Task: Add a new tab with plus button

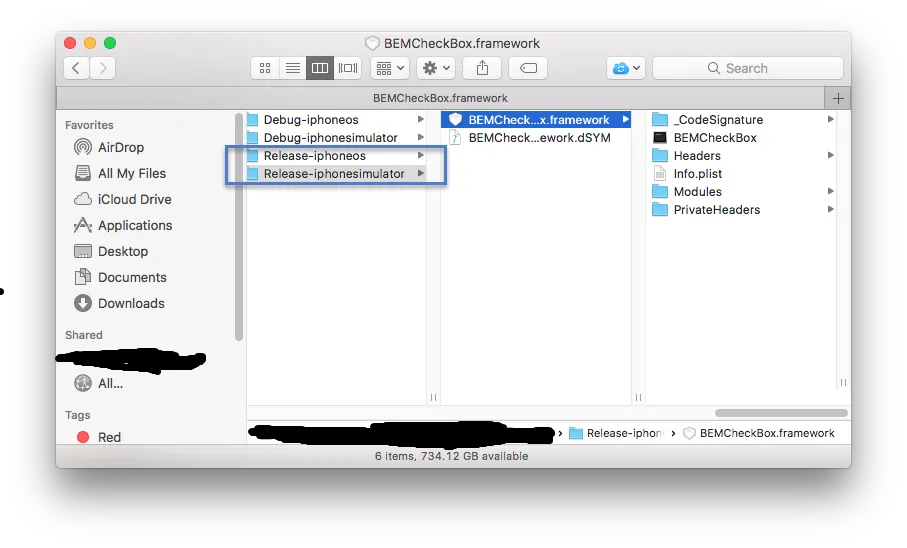Action: click(838, 98)
